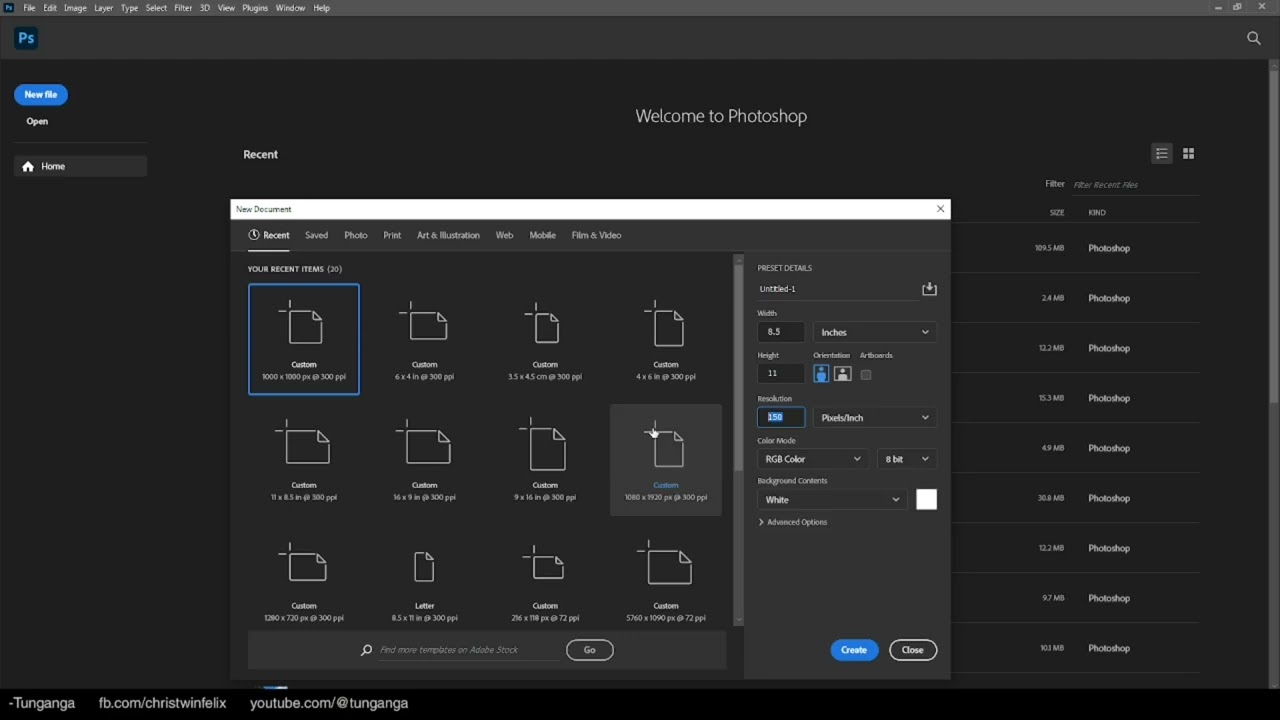This screenshot has width=1280, height=720.
Task: Open the Plugins menu
Action: tap(255, 8)
